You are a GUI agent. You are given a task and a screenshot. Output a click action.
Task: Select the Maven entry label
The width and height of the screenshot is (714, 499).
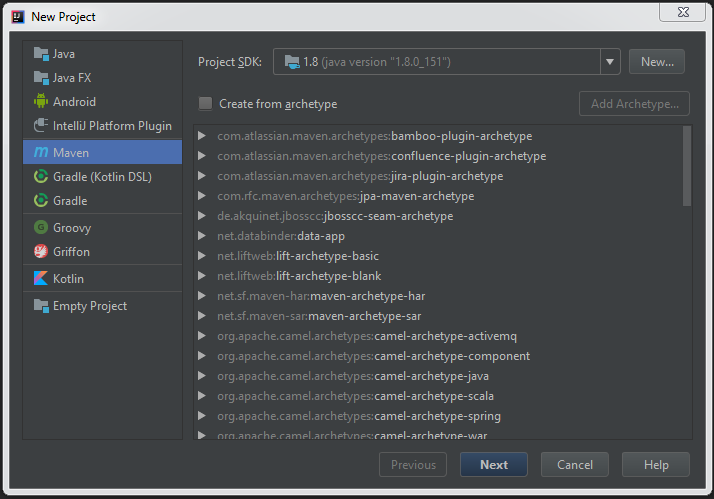click(71, 153)
